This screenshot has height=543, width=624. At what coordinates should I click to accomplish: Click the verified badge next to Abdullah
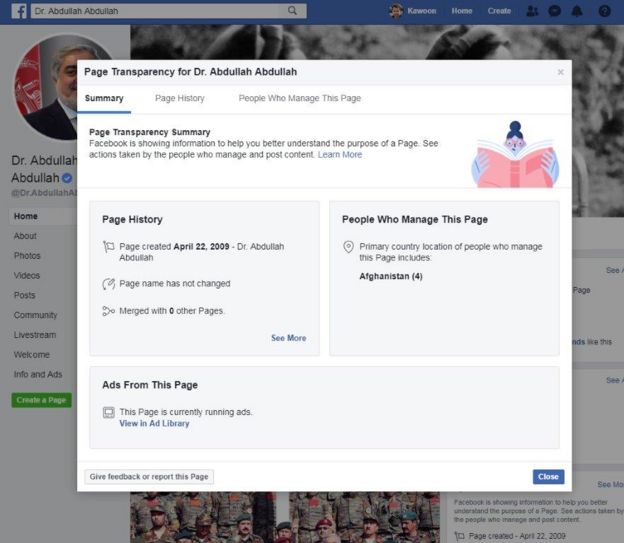67,178
